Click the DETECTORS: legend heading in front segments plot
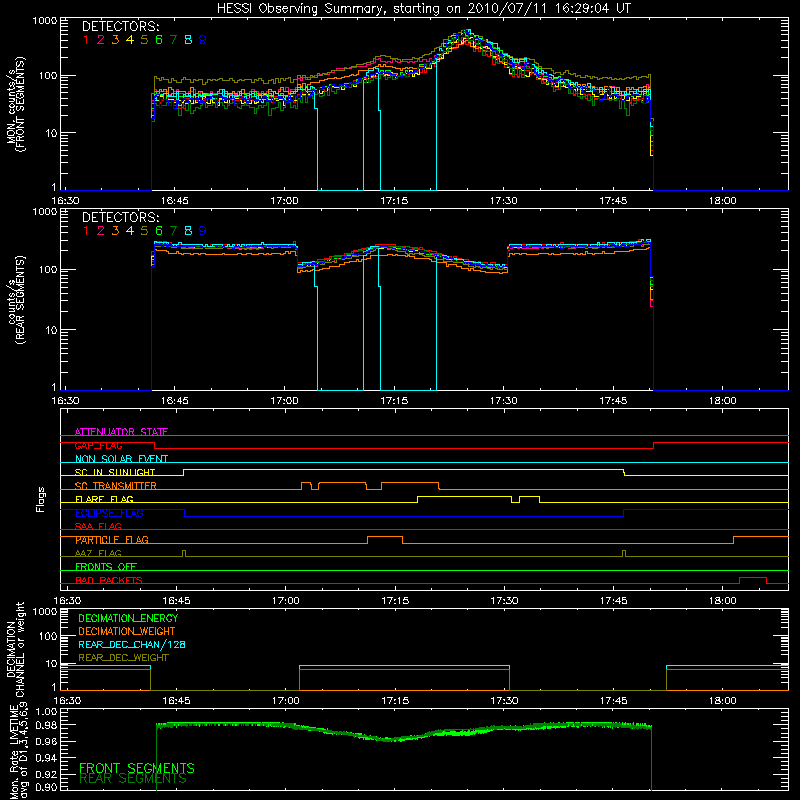The height and width of the screenshot is (800, 800). pyautogui.click(x=120, y=26)
